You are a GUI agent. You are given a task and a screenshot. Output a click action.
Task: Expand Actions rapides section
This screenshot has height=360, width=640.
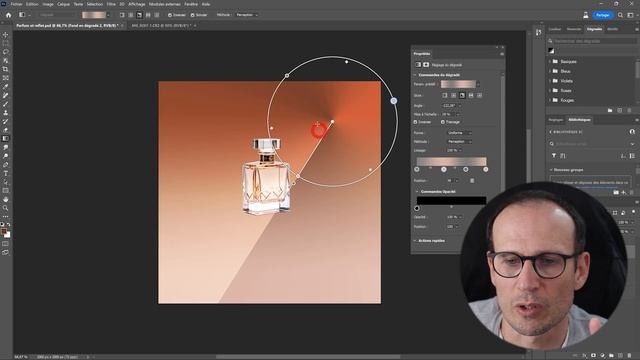pos(416,241)
